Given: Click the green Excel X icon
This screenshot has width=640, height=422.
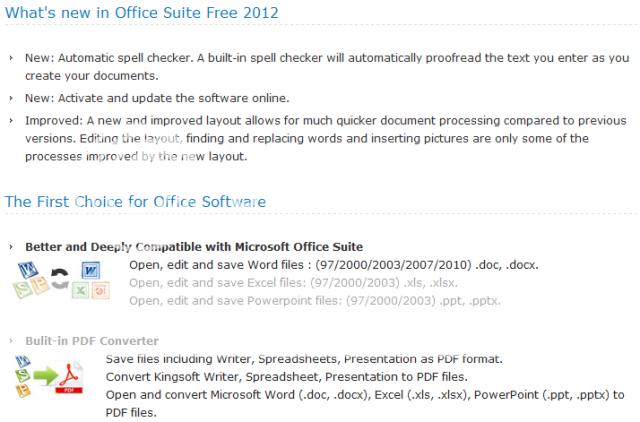Looking at the screenshot, I should (x=80, y=291).
